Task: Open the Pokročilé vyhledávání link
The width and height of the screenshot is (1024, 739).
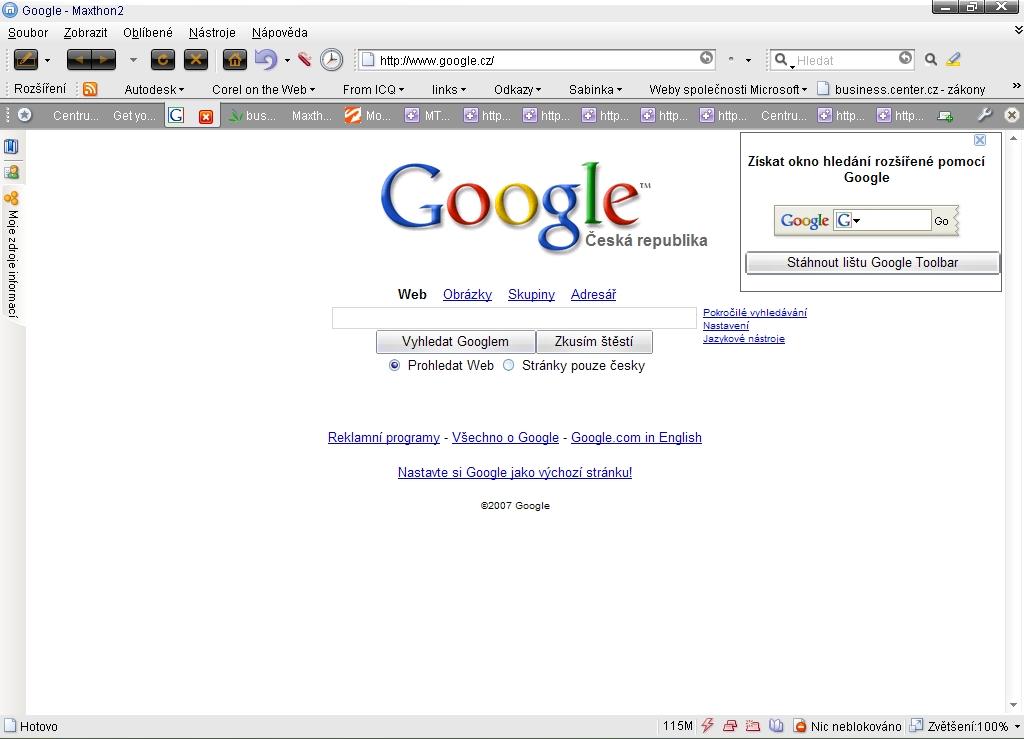Action: tap(755, 313)
